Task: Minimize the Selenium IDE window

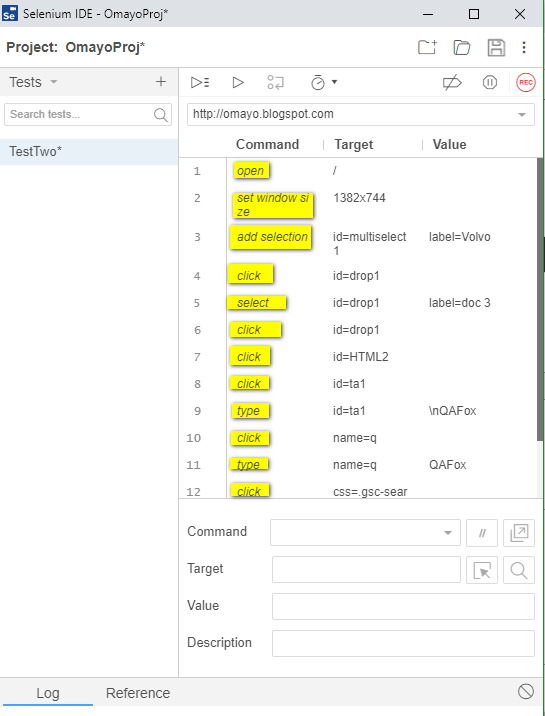Action: coord(428,14)
